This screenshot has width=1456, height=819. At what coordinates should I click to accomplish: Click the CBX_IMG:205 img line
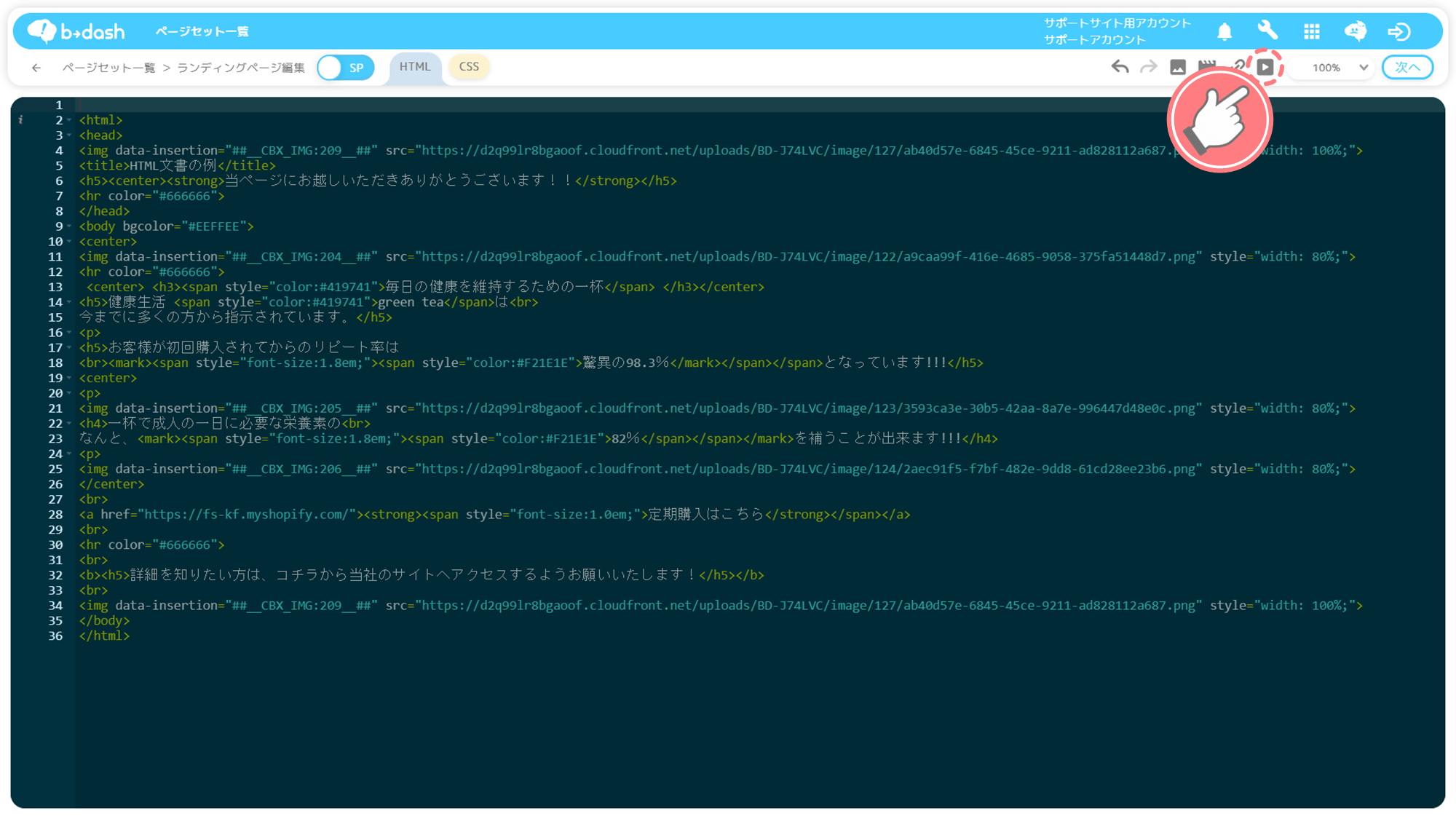pyautogui.click(x=717, y=408)
